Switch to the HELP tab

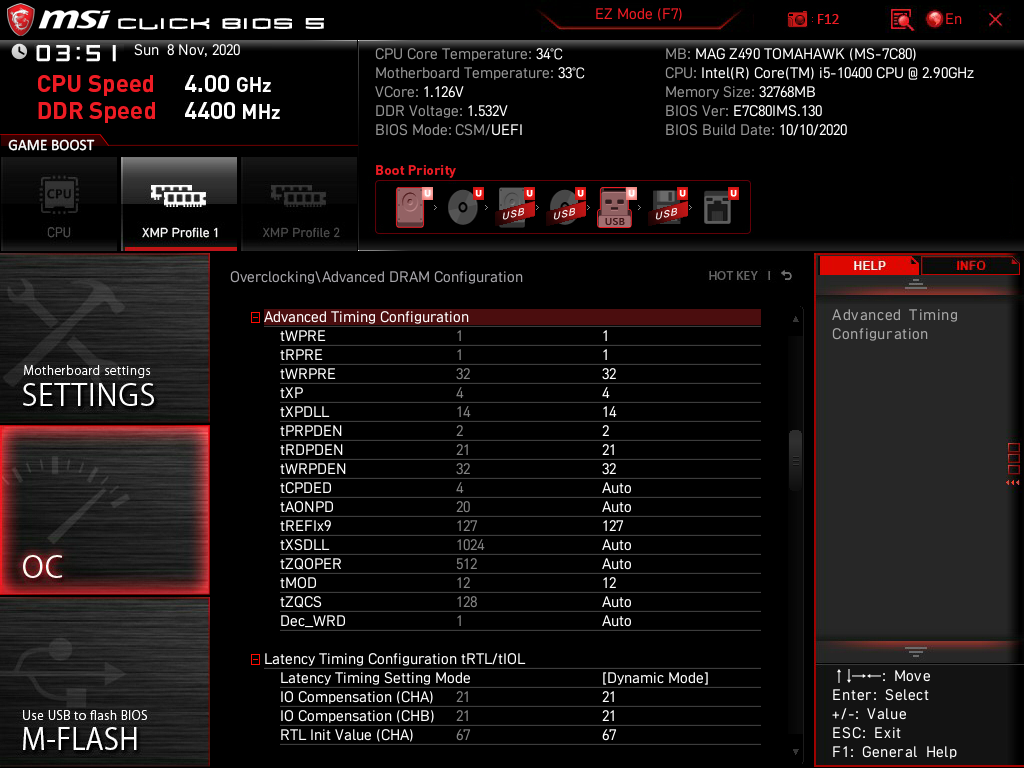[x=869, y=265]
